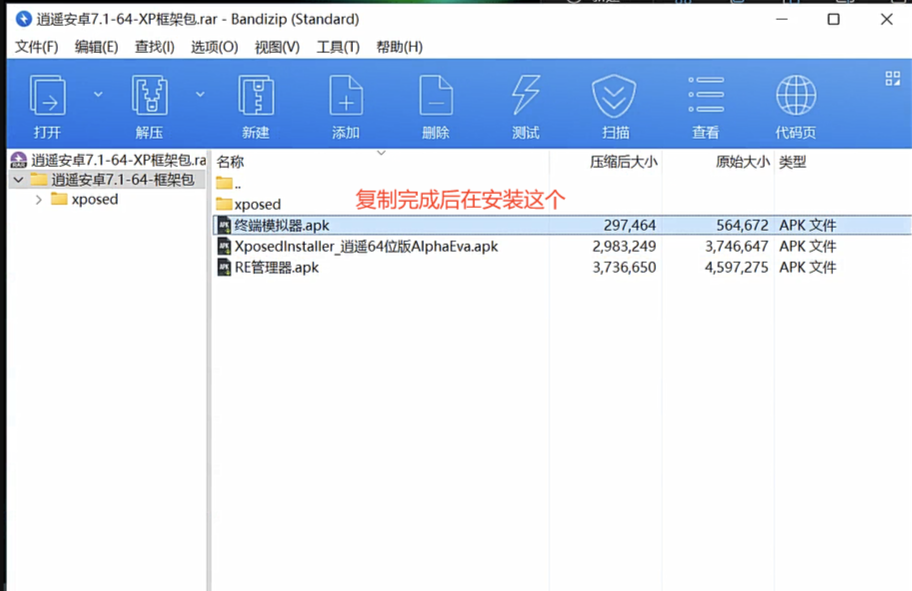Select 逍遥安卓7.1-64-框架包 folder in tree
The height and width of the screenshot is (591, 912).
122,180
